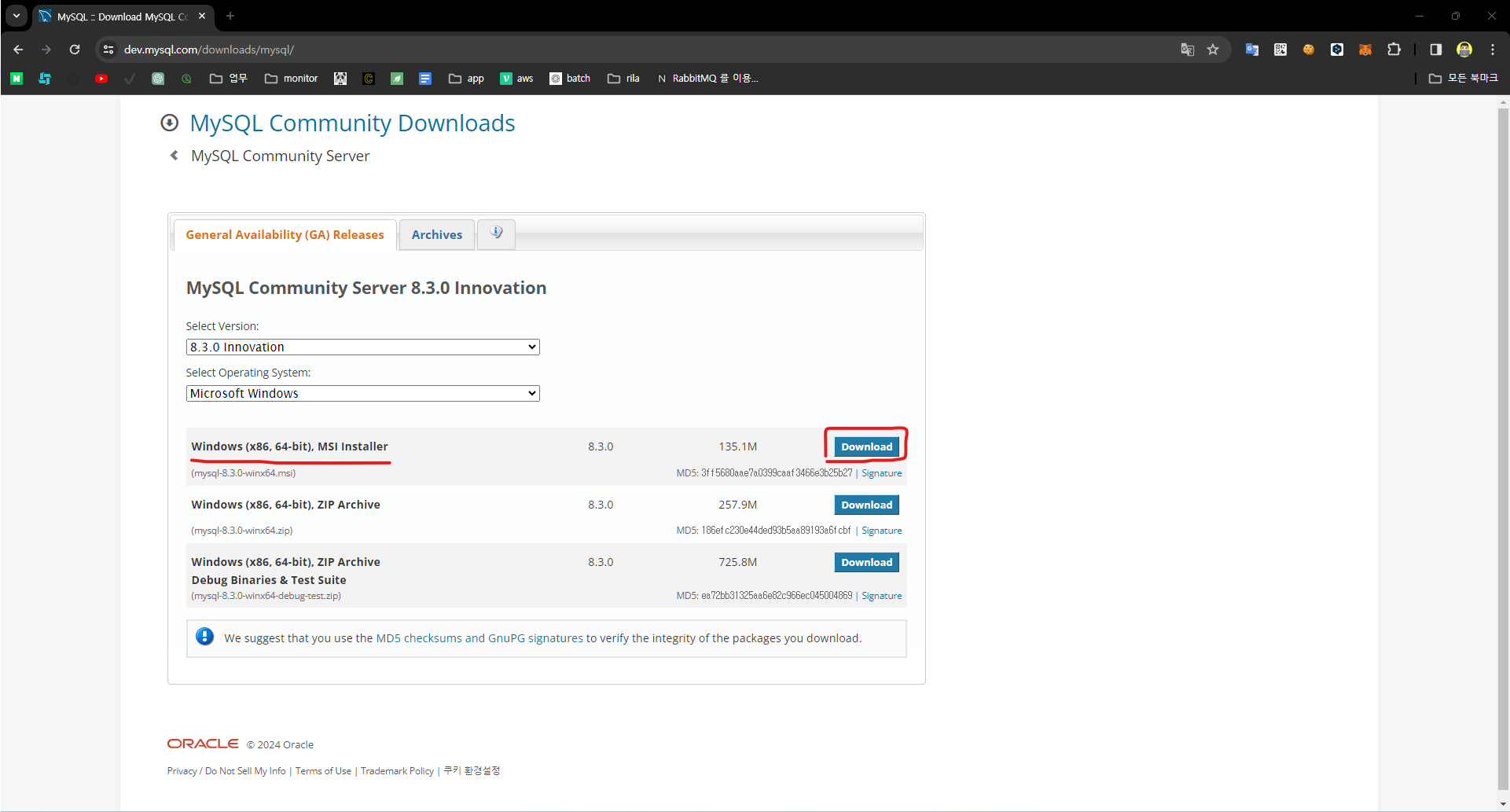
Task: Open the dark hexagon extension icon
Action: [x=1337, y=50]
